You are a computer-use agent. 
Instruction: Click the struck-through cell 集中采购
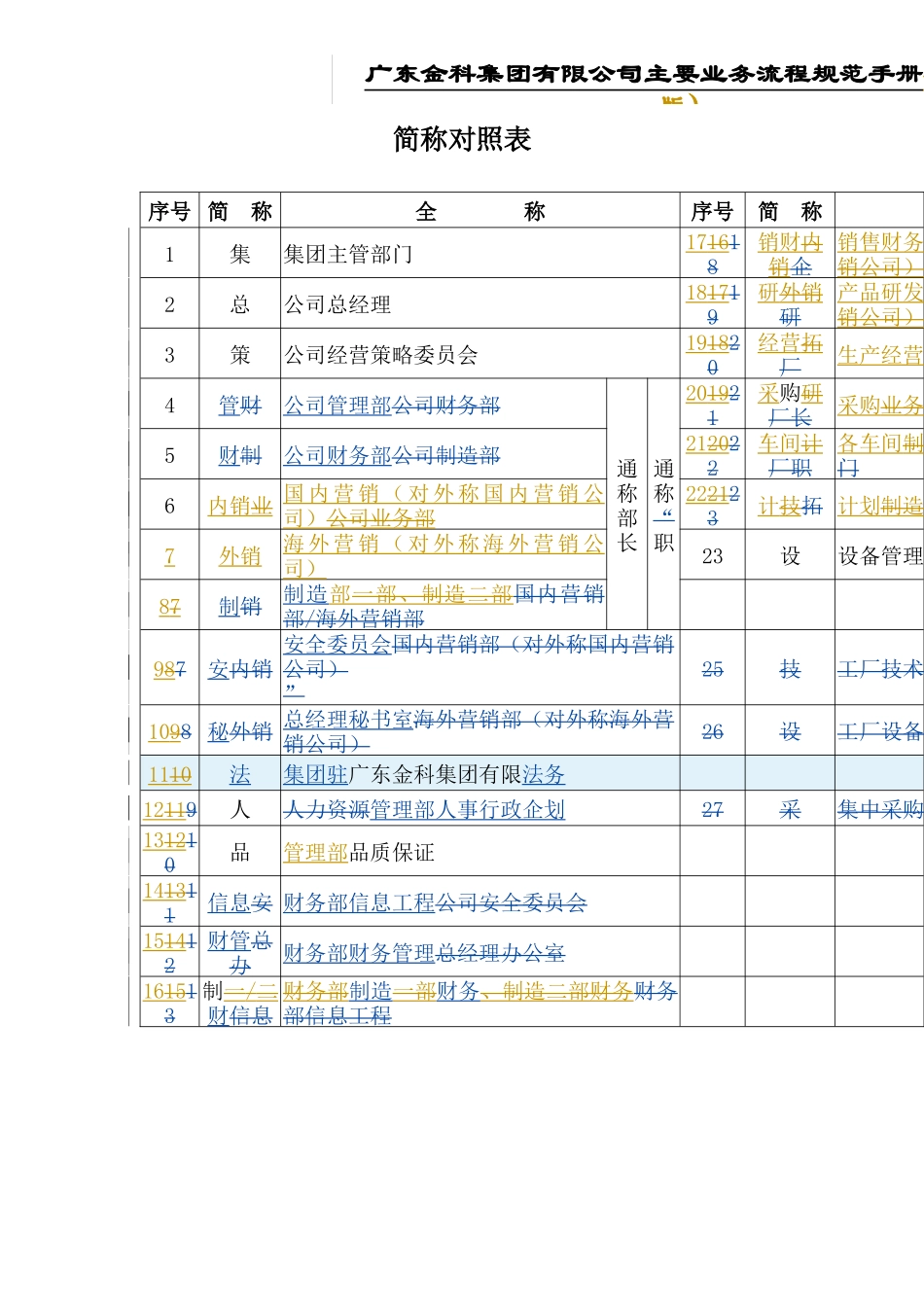(880, 810)
